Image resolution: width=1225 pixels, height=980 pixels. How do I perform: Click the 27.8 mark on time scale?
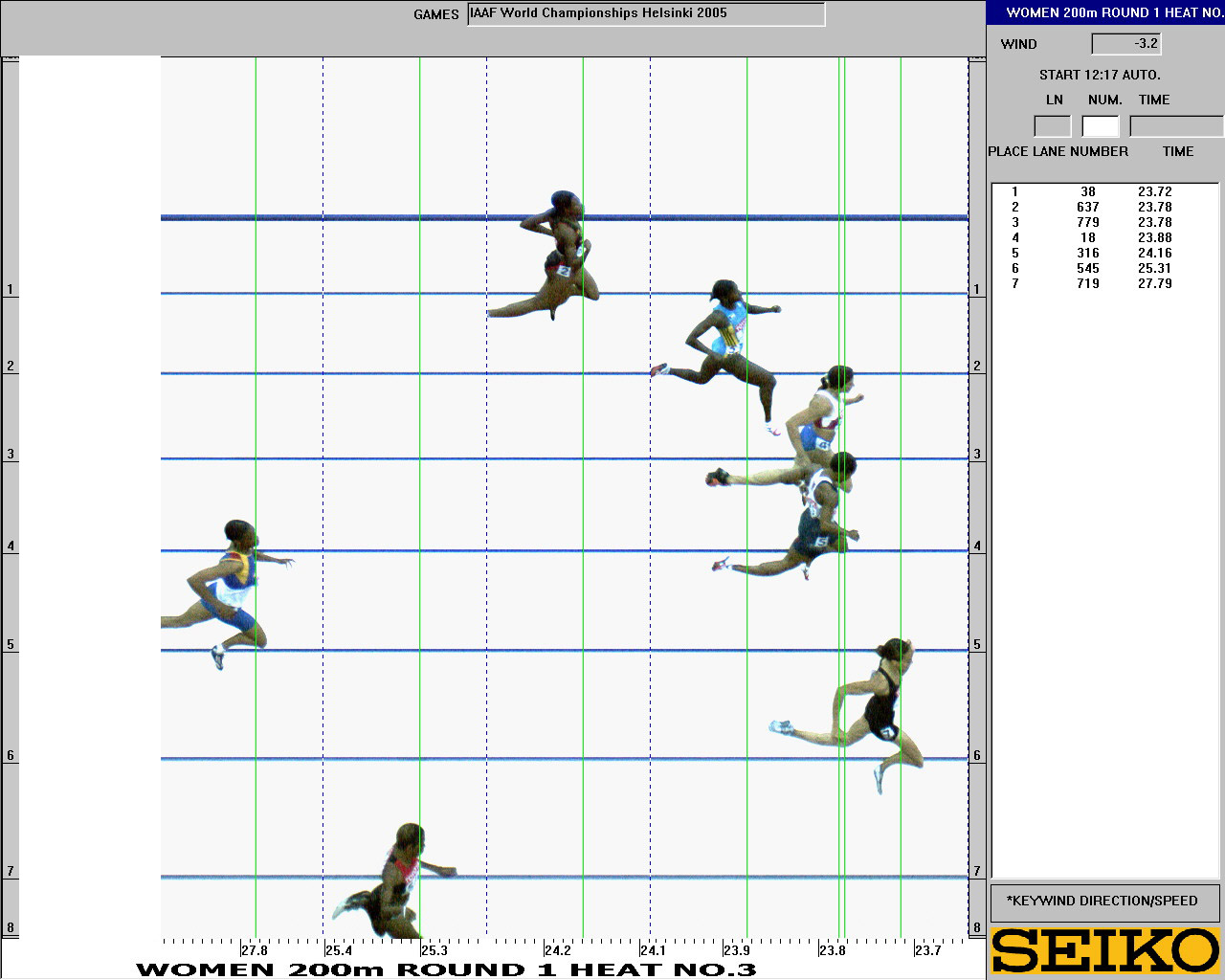tap(255, 950)
